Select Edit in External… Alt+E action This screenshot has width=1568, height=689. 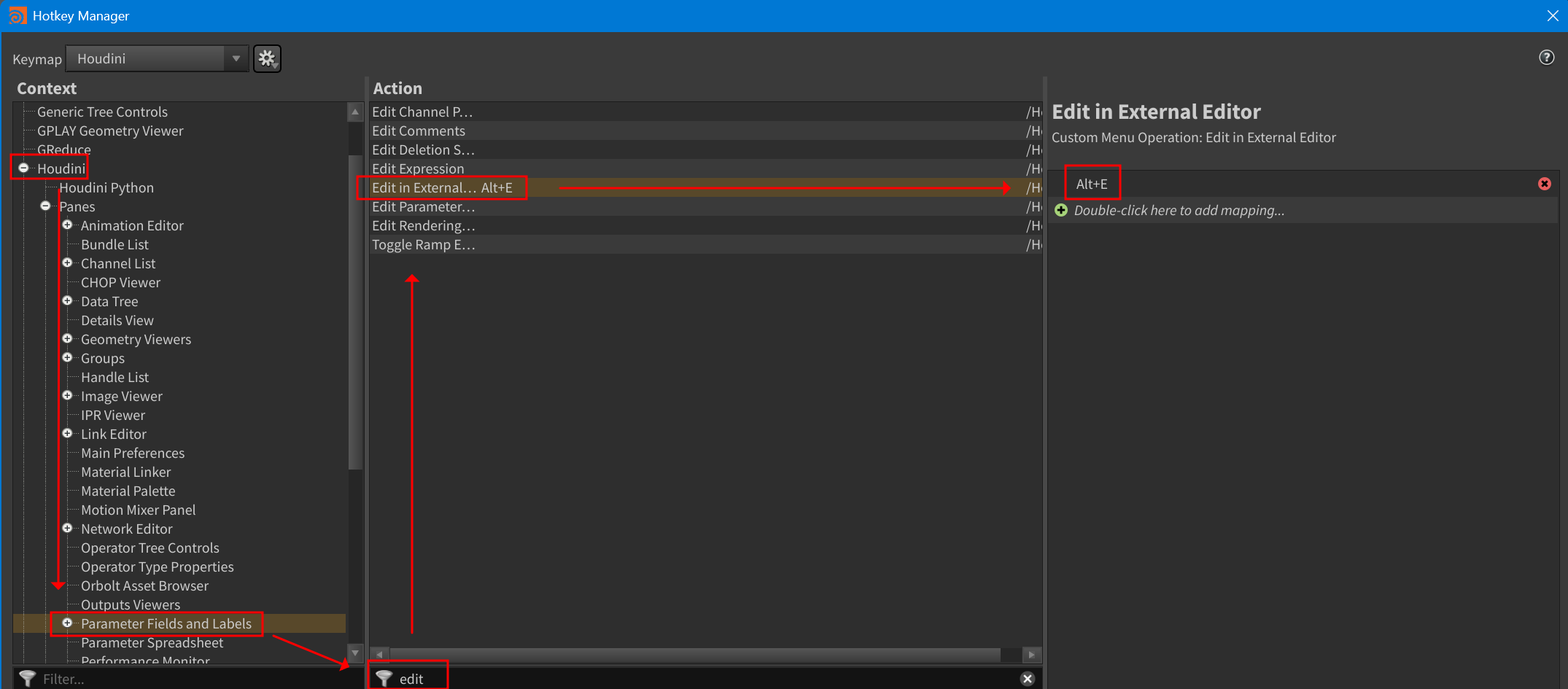(705, 187)
